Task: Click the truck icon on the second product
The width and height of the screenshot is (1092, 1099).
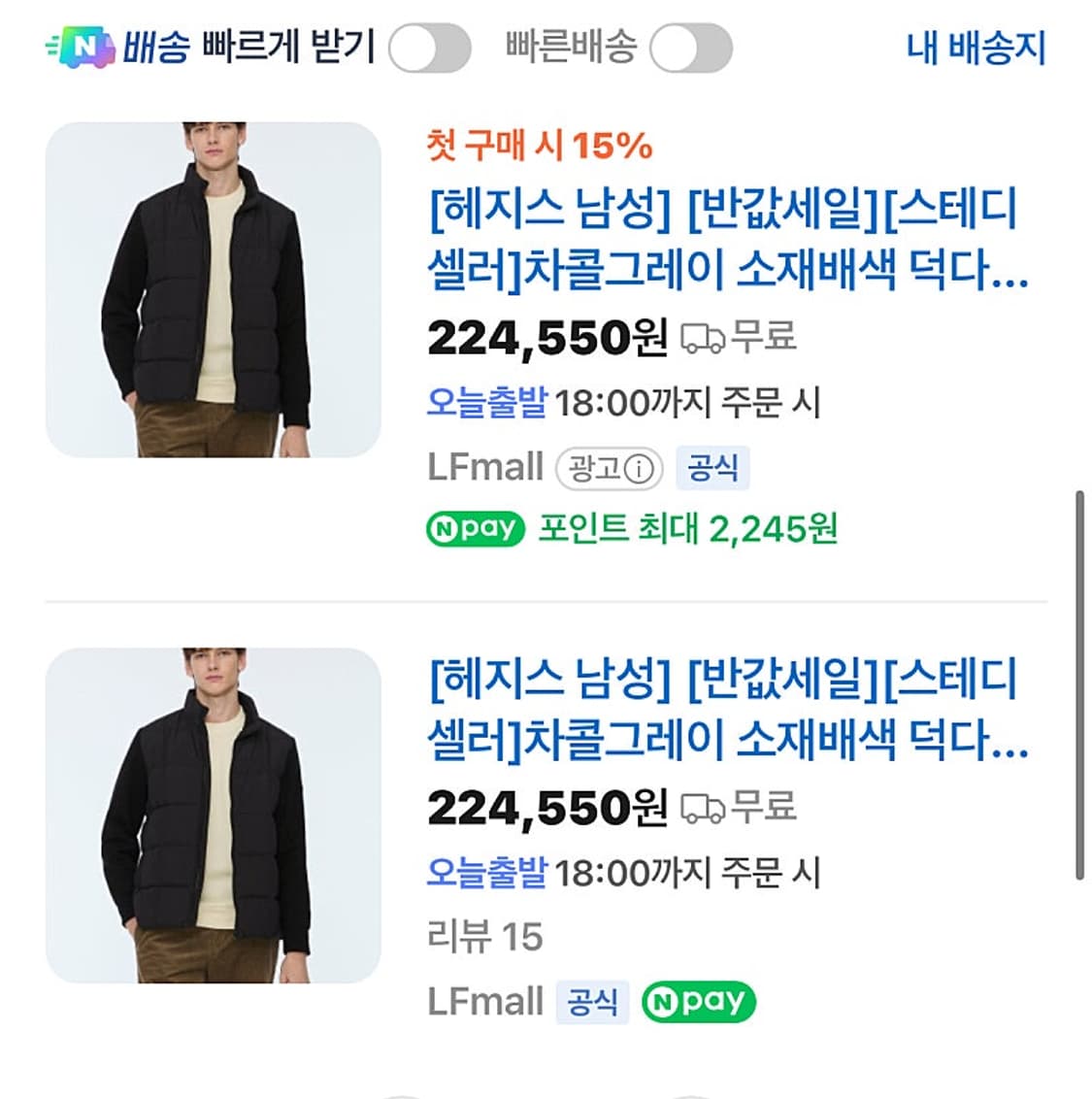Action: click(x=701, y=806)
